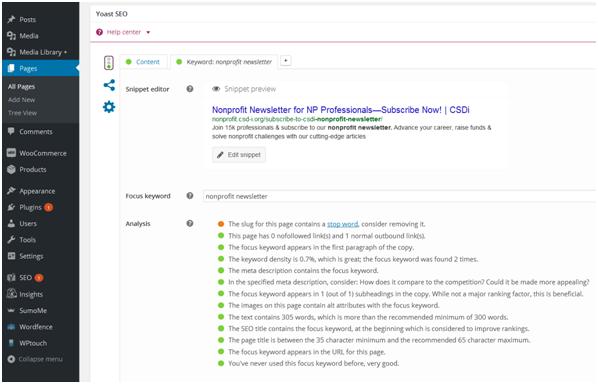
Task: Click the pencil icon on Edit snippet
Action: tap(220, 155)
